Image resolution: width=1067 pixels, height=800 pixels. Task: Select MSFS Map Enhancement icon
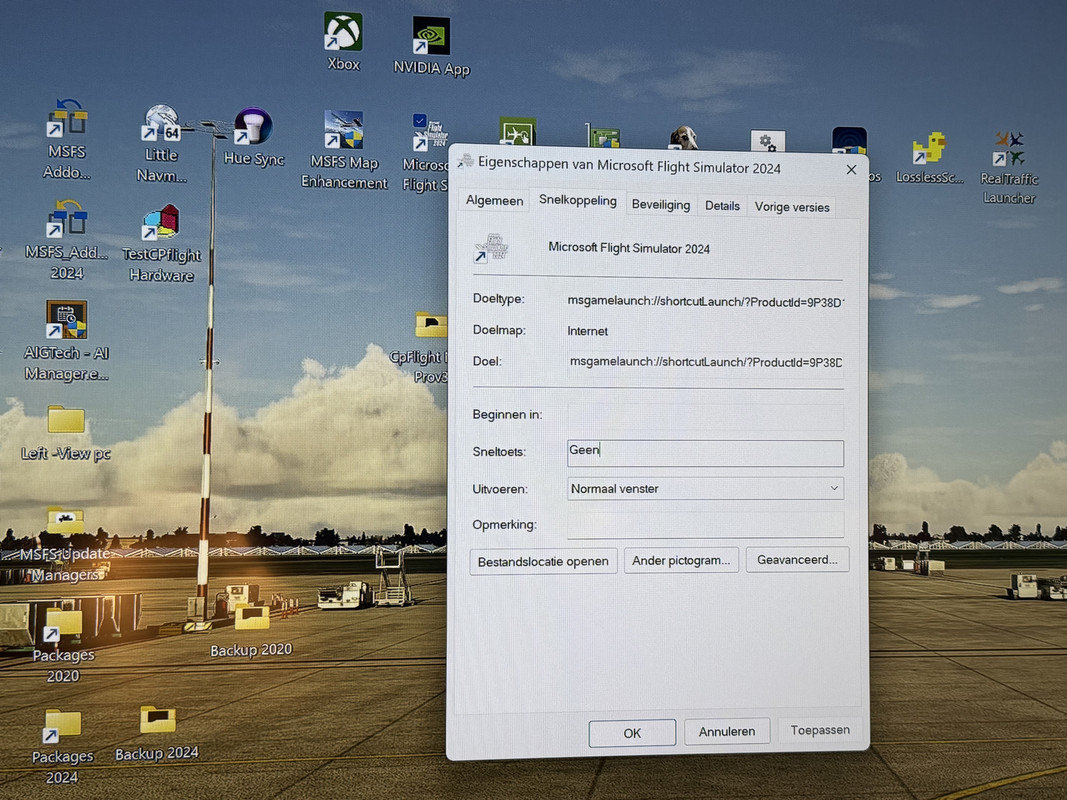344,150
